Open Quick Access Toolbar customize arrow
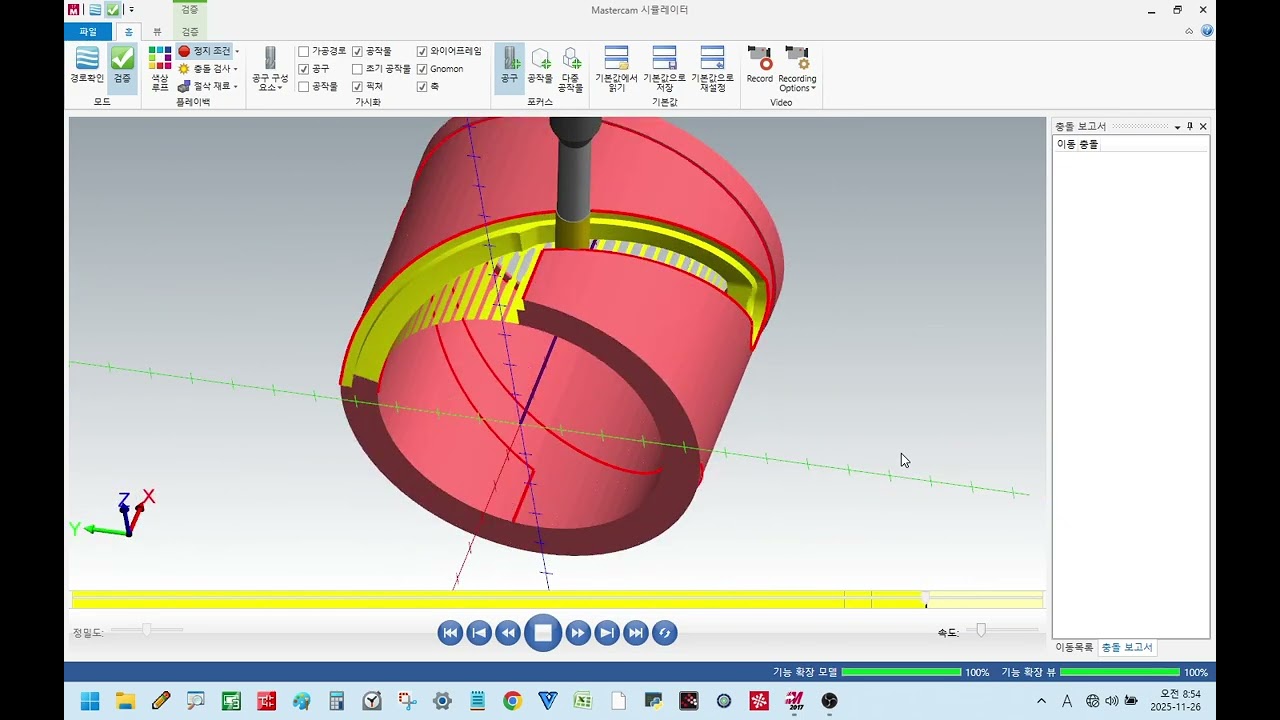 tap(132, 10)
